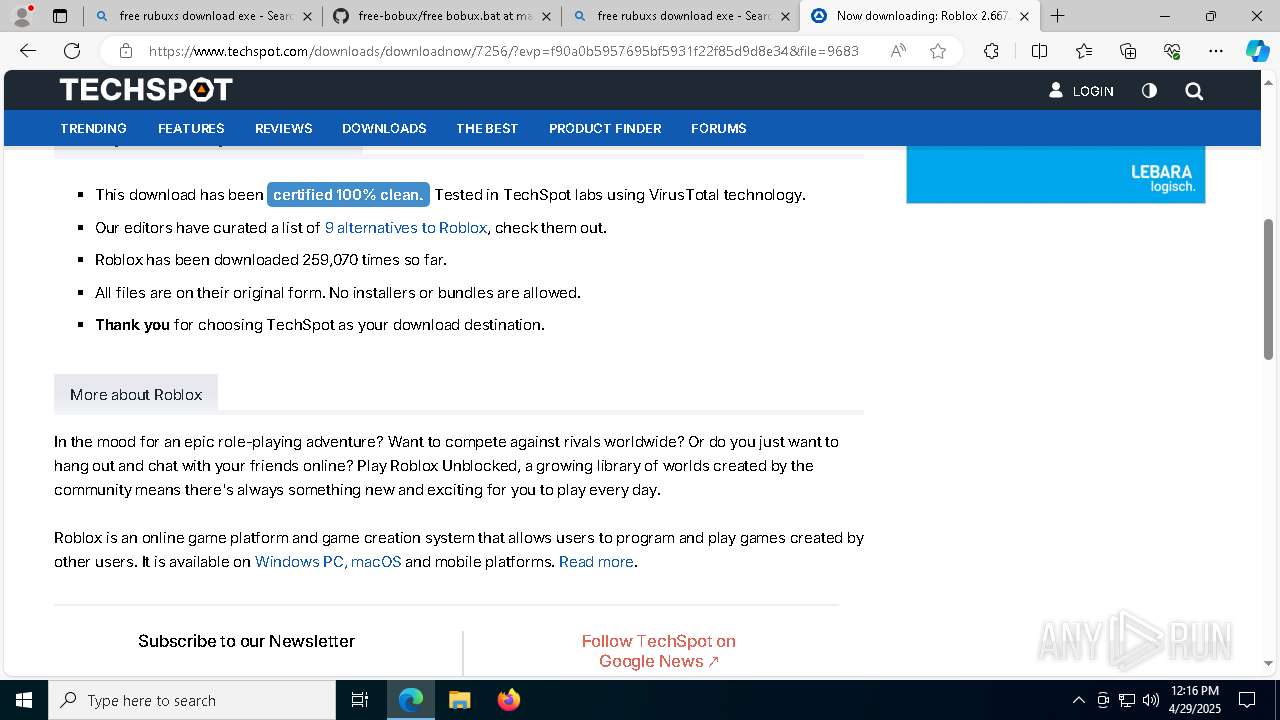Open Browser essentials heart icon
The image size is (1280, 720).
click(1172, 51)
